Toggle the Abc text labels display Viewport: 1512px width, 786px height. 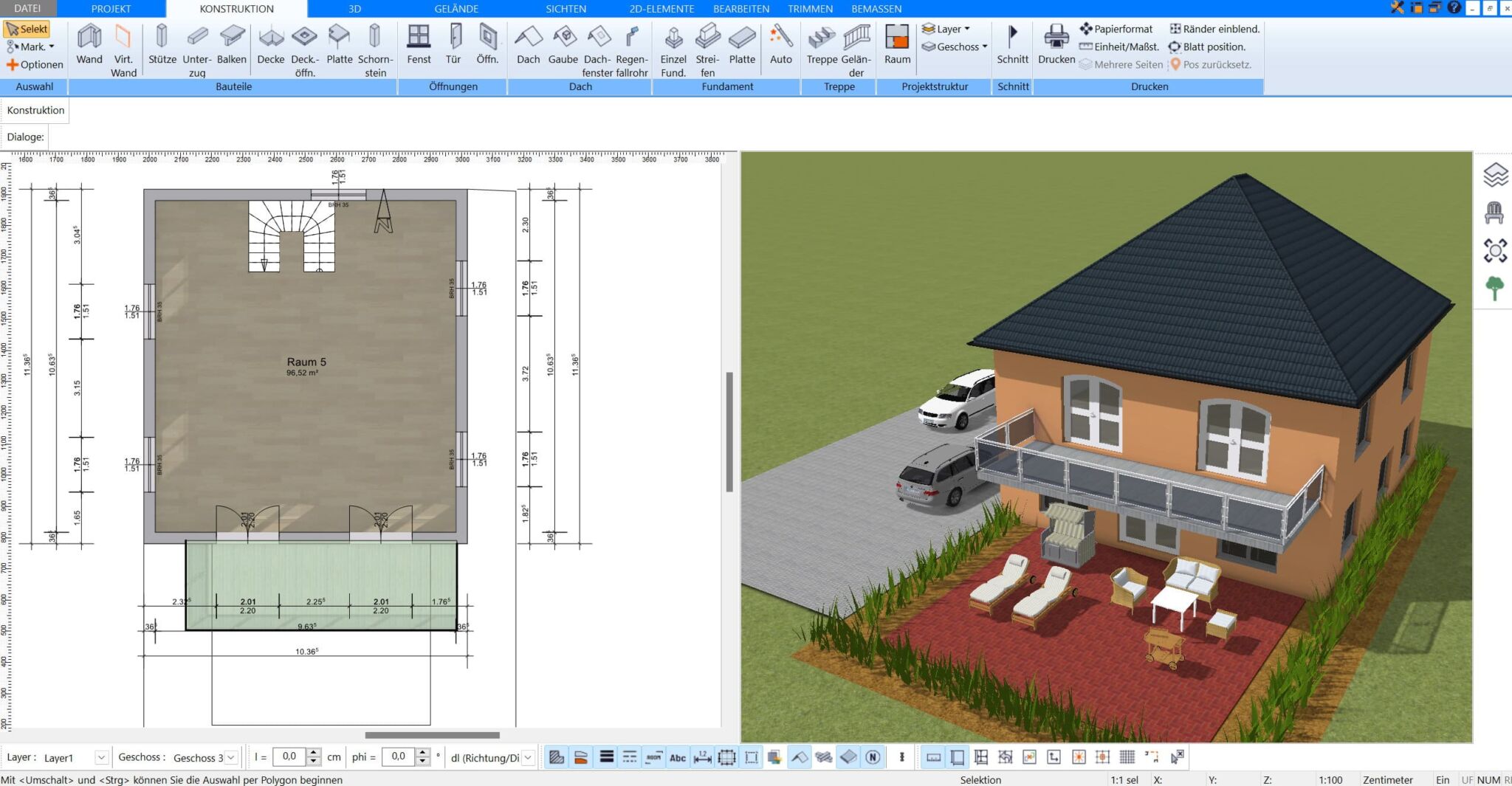click(677, 757)
